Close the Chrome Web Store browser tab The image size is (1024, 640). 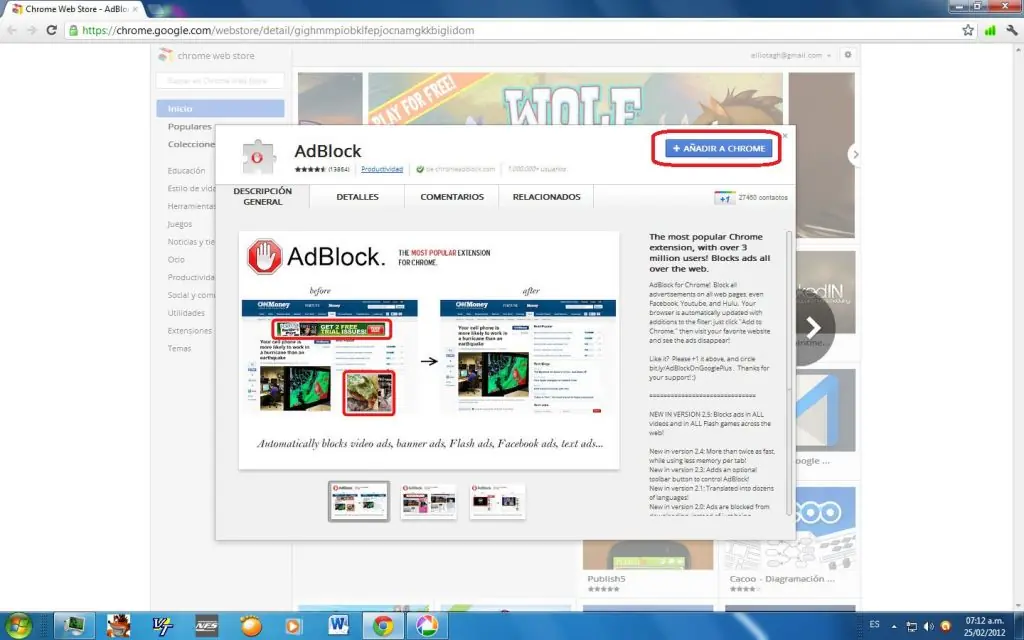[135, 9]
